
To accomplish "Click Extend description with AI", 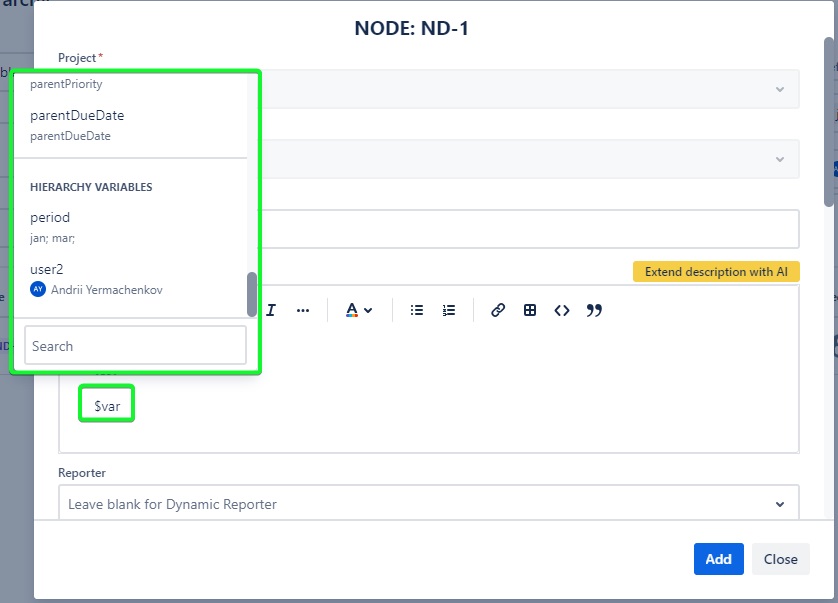I will [x=716, y=272].
